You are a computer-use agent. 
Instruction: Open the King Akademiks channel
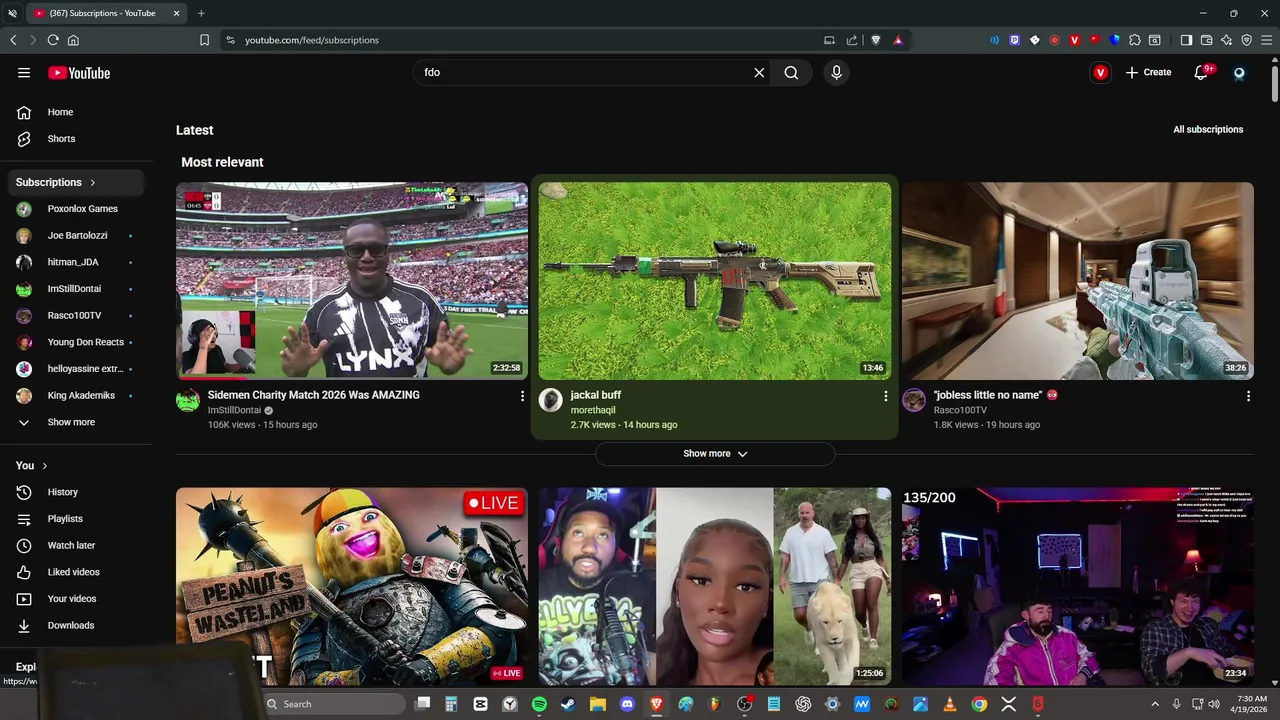[x=79, y=395]
